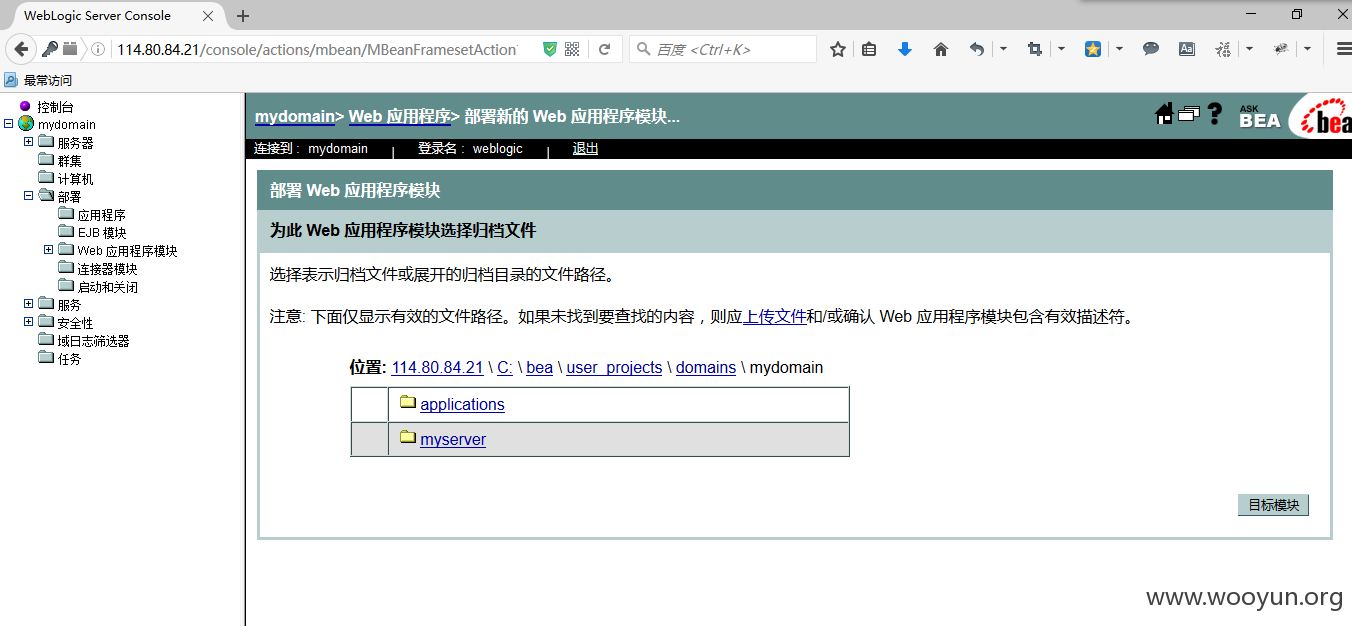Click the Aa reader icon in the toolbar

[x=1187, y=49]
